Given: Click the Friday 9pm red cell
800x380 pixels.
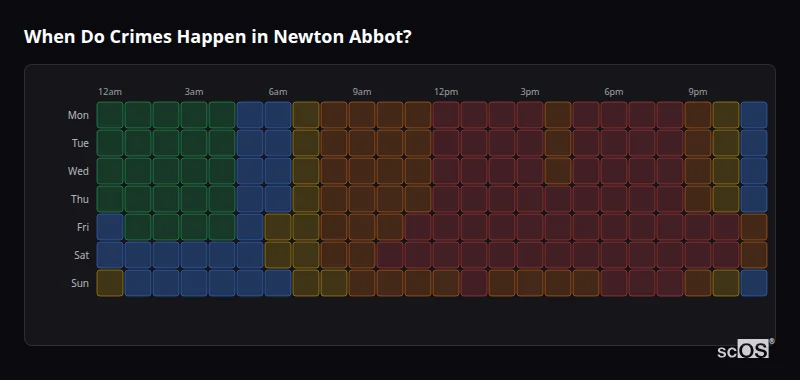Looking at the screenshot, I should (x=697, y=227).
